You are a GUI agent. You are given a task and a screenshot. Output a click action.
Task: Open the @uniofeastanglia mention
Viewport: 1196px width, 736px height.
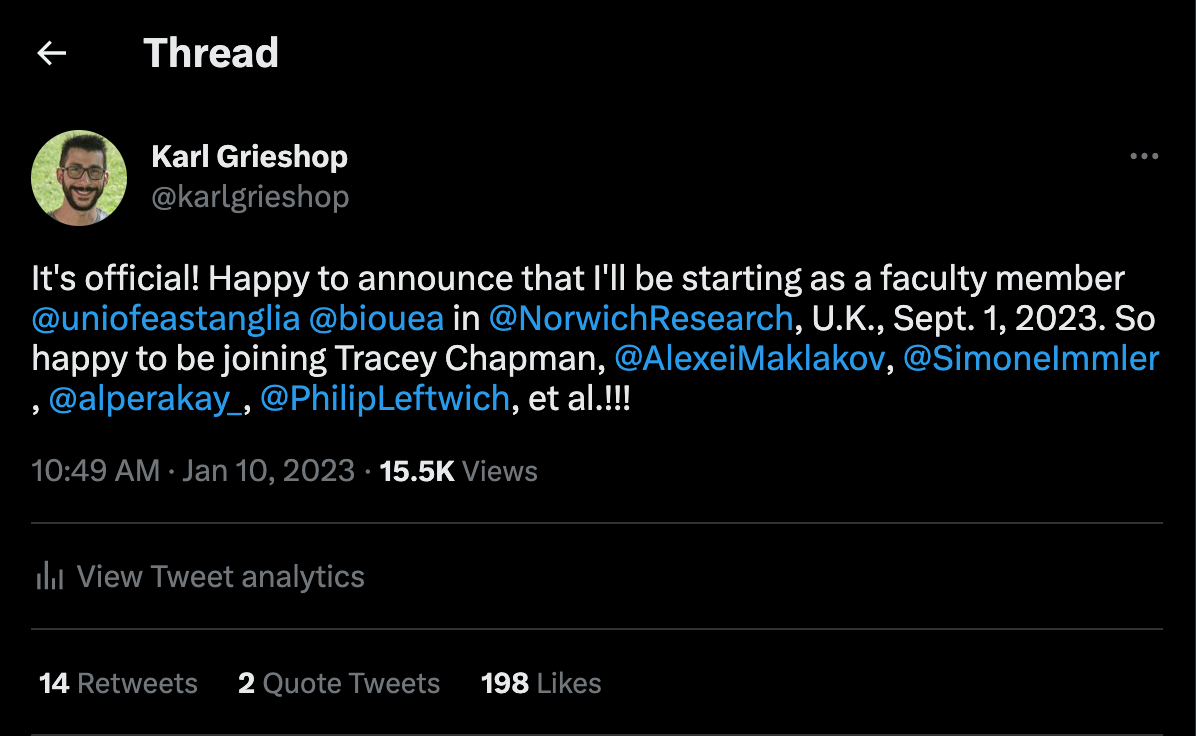tap(166, 319)
